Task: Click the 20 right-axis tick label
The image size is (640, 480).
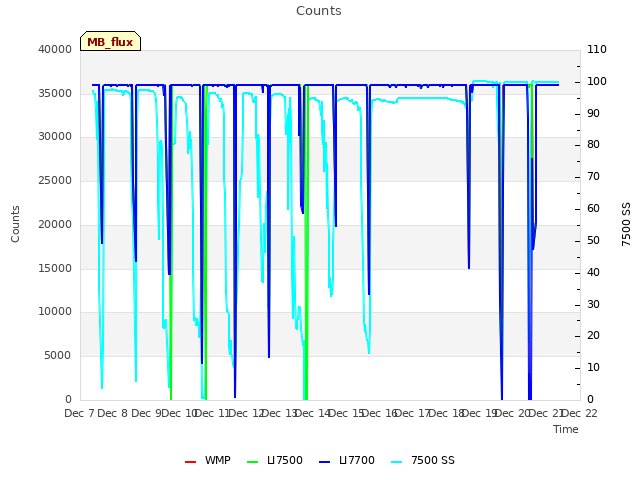Action: 593,336
